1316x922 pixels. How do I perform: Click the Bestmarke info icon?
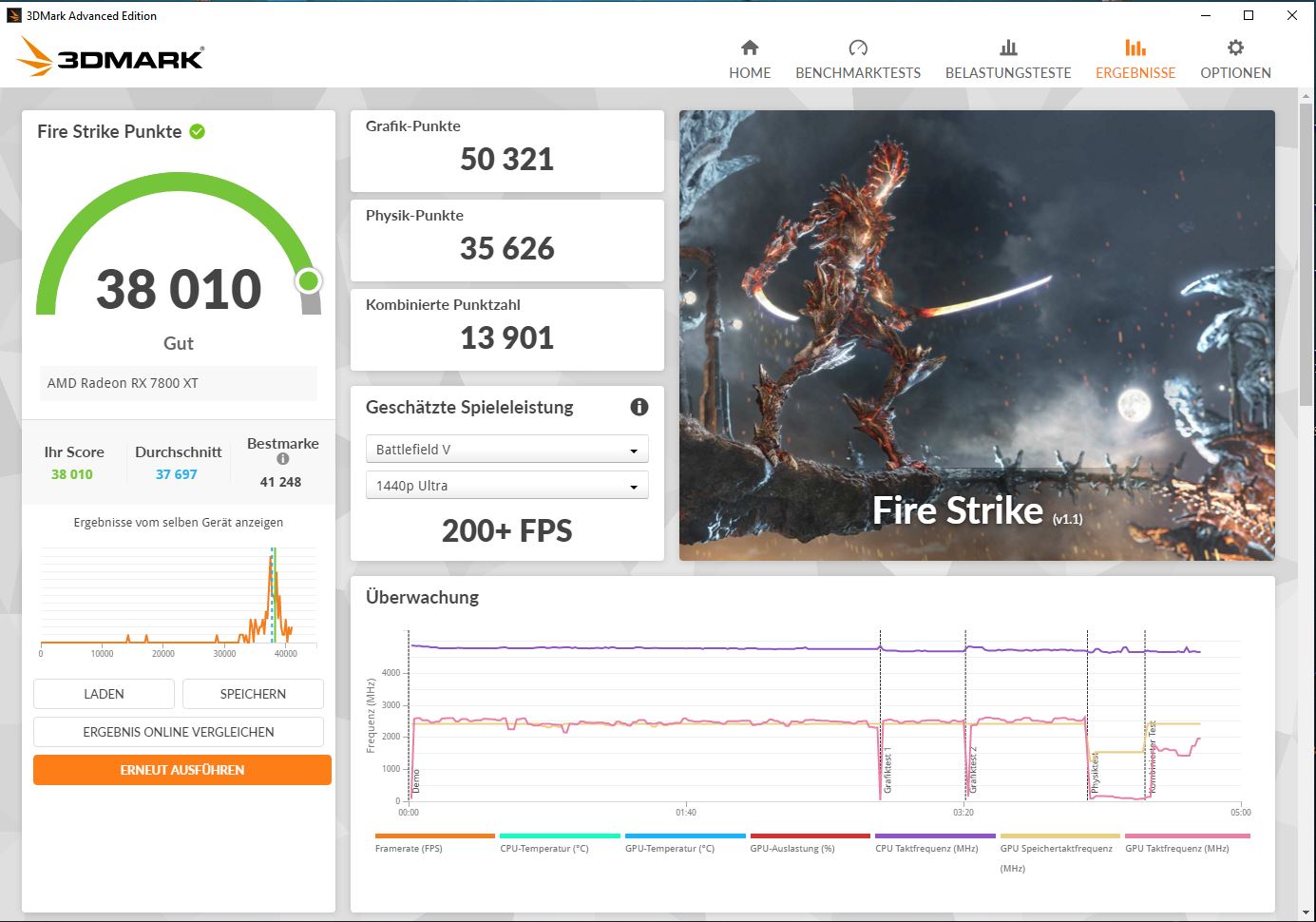(283, 459)
